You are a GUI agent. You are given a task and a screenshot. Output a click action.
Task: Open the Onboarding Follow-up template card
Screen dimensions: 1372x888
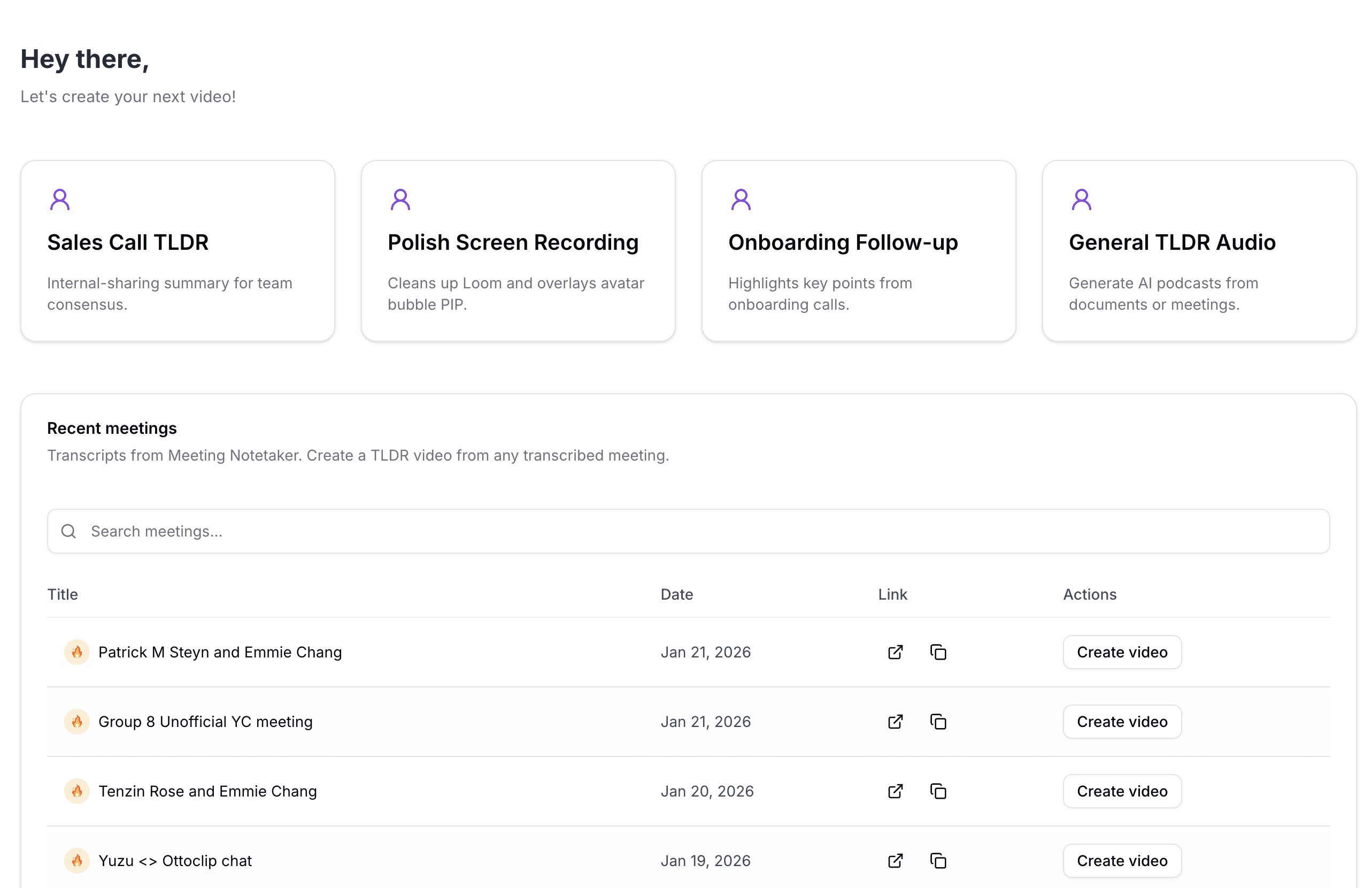click(x=858, y=251)
